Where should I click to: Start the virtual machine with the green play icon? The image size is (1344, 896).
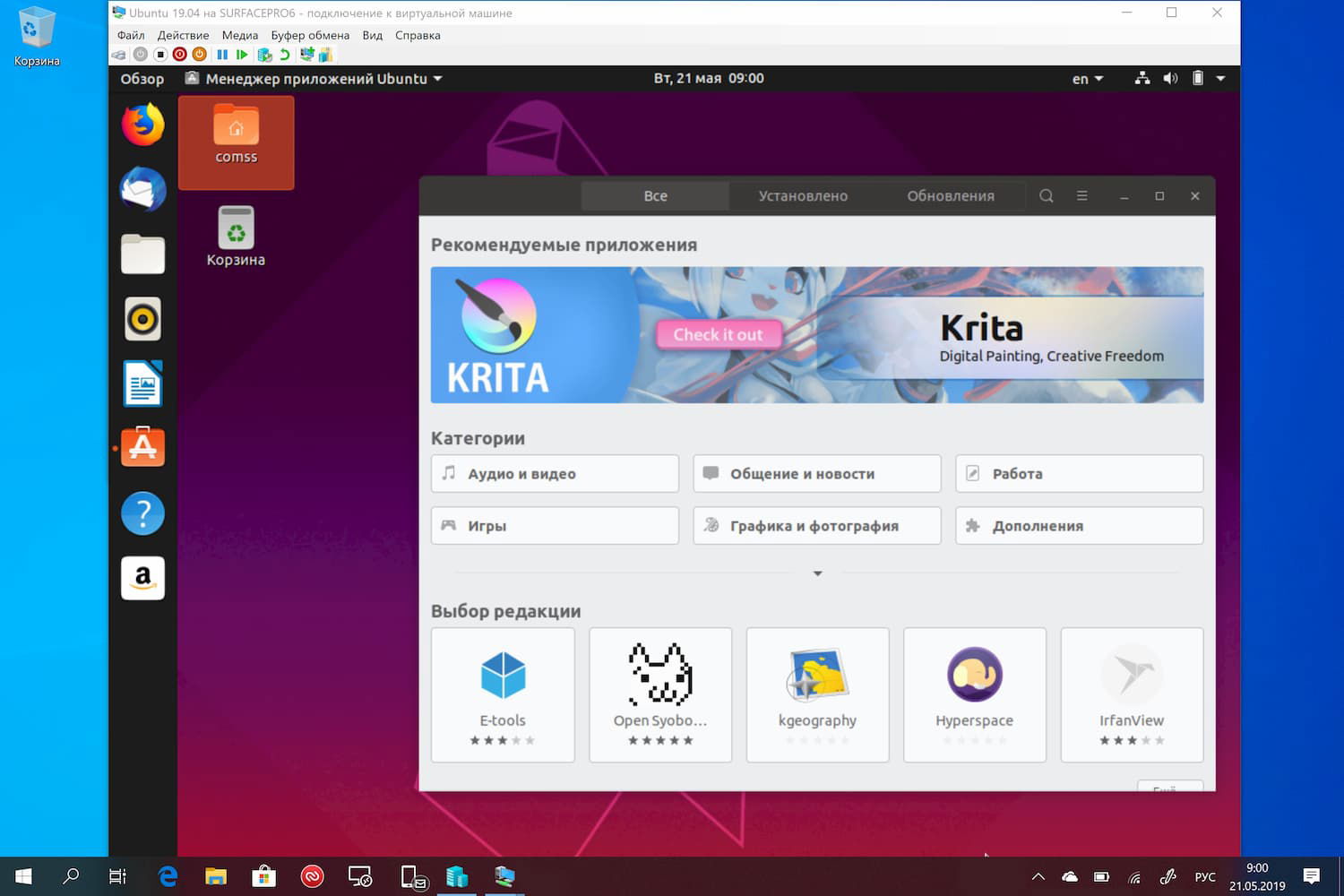(242, 54)
